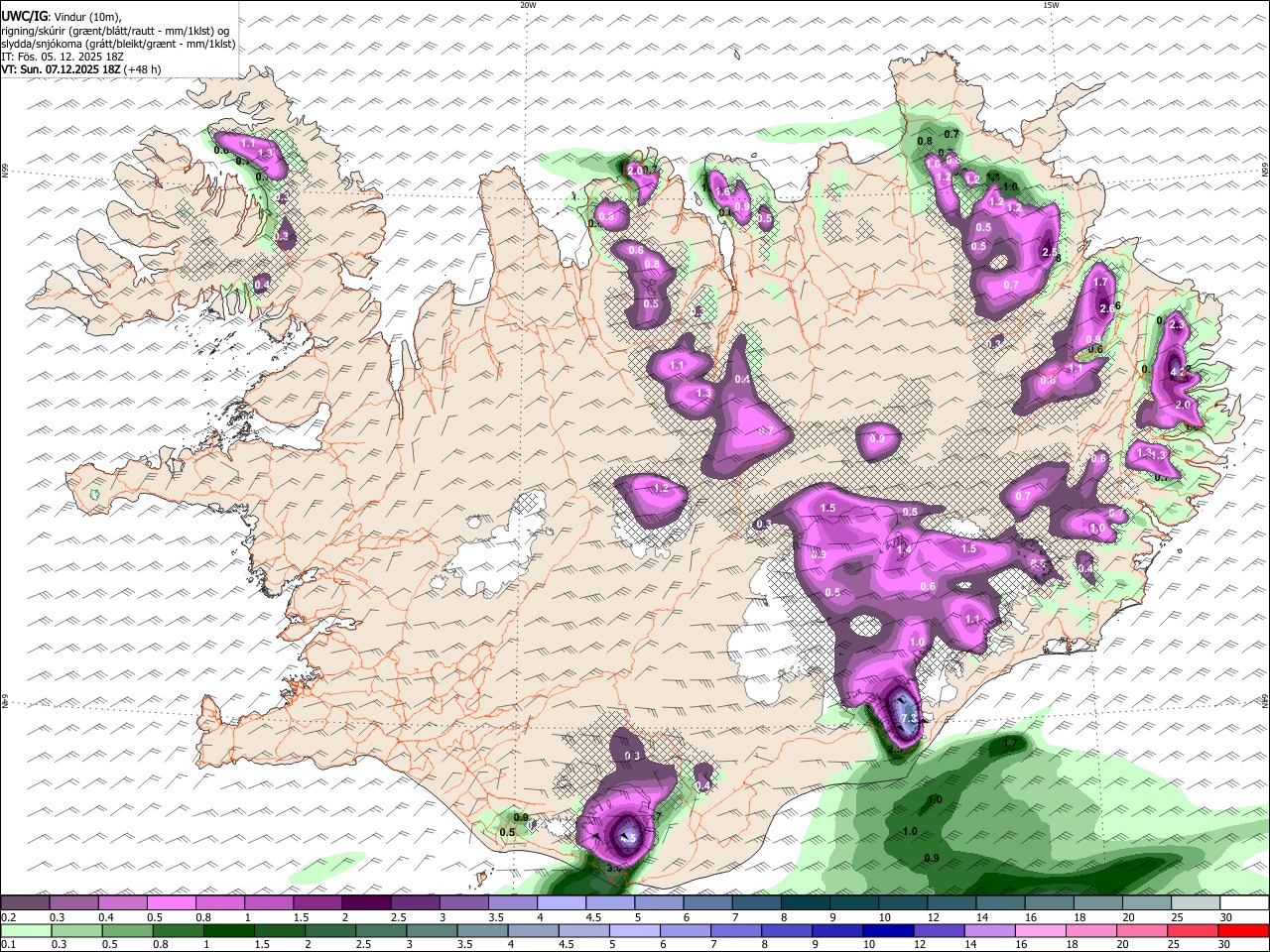Click the violet 12 rain legend swatch

[940, 930]
